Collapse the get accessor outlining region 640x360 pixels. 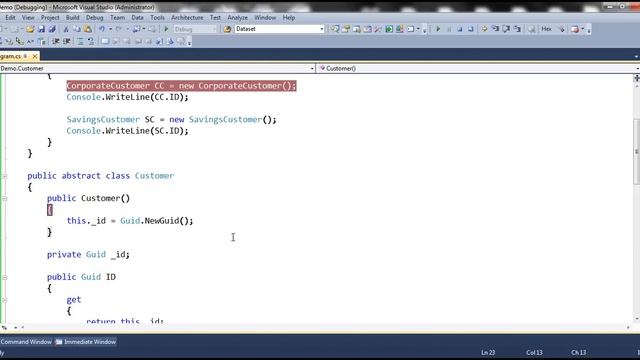coord(5,300)
